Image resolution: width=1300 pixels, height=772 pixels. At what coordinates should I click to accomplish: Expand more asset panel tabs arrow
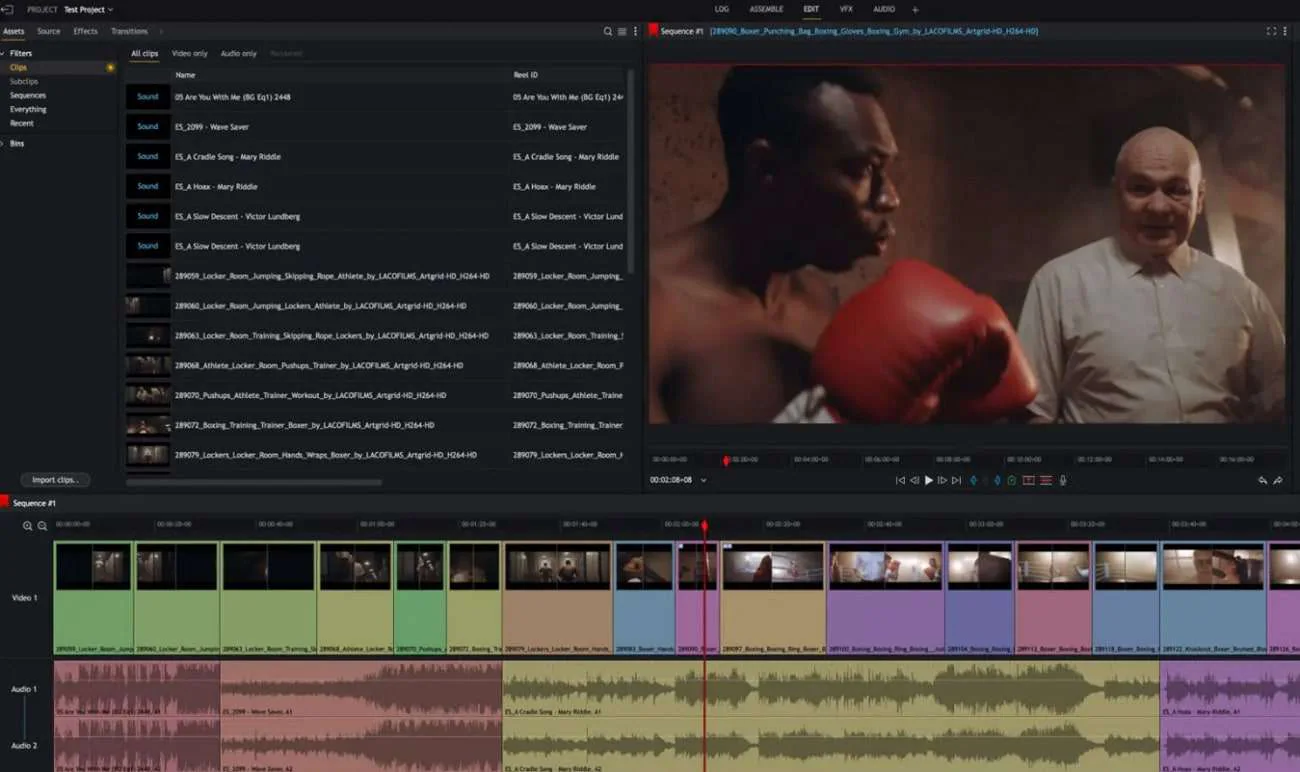point(161,31)
